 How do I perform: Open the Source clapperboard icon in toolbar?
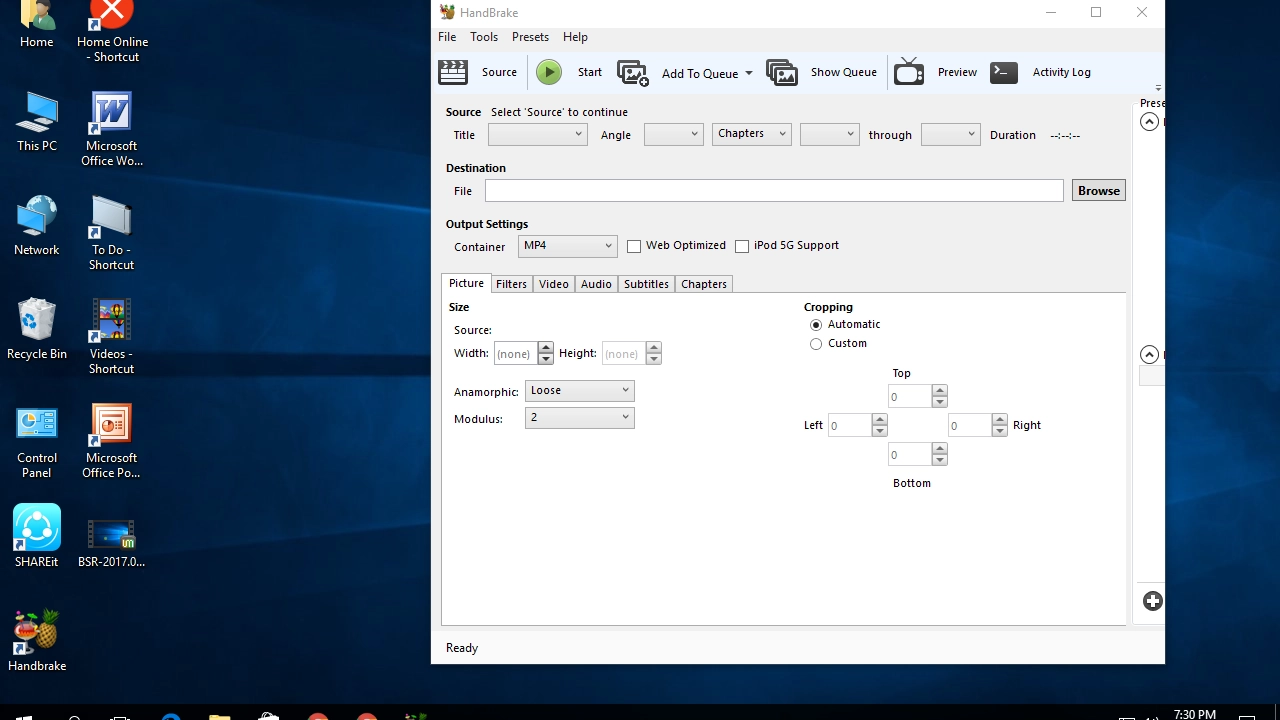point(453,72)
